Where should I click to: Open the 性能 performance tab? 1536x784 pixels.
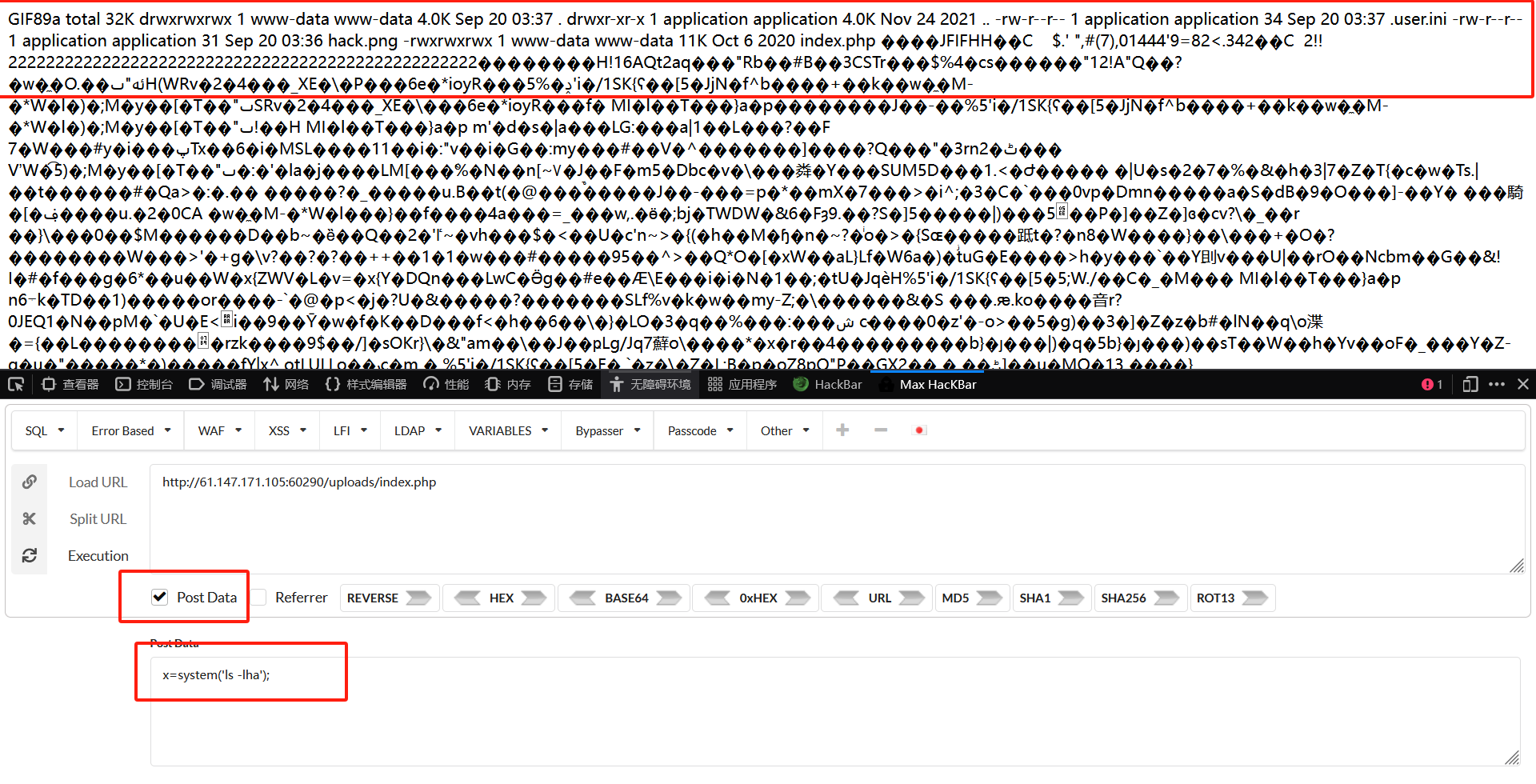pos(446,385)
